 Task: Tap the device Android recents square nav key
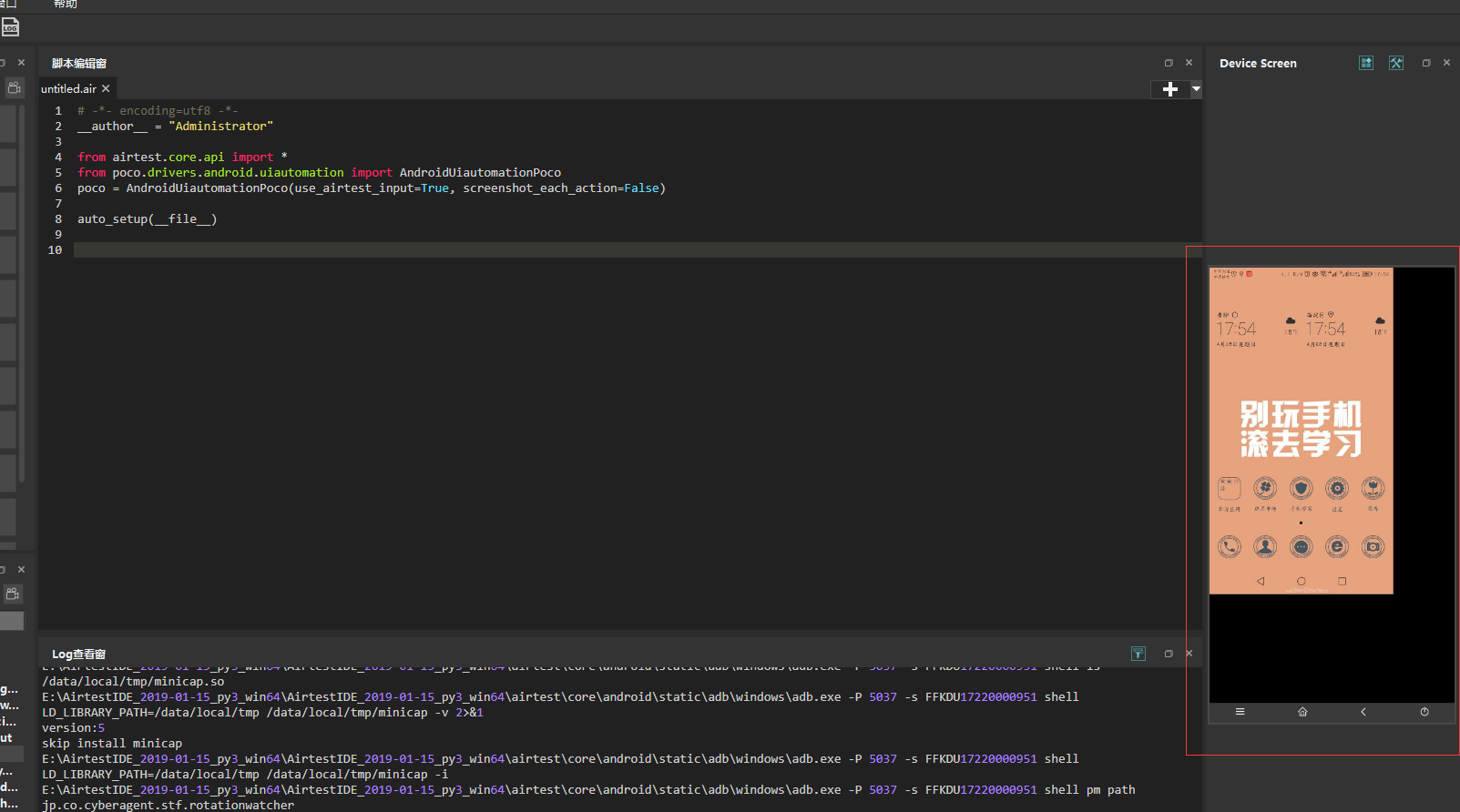tap(1342, 581)
